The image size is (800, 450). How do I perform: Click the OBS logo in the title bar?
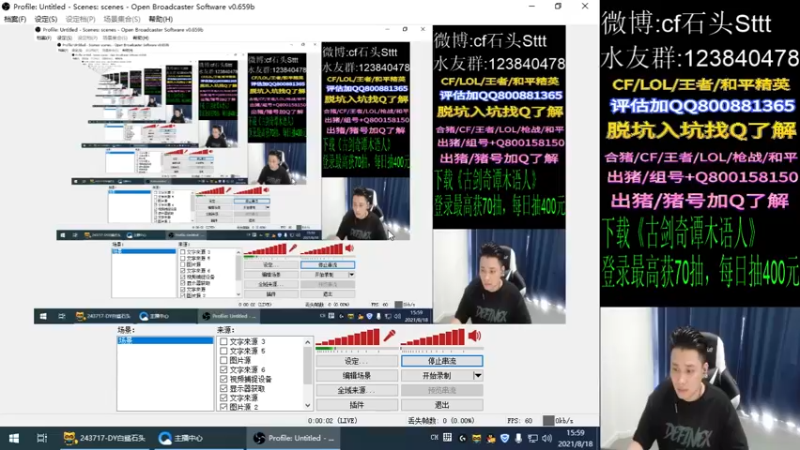6,7
